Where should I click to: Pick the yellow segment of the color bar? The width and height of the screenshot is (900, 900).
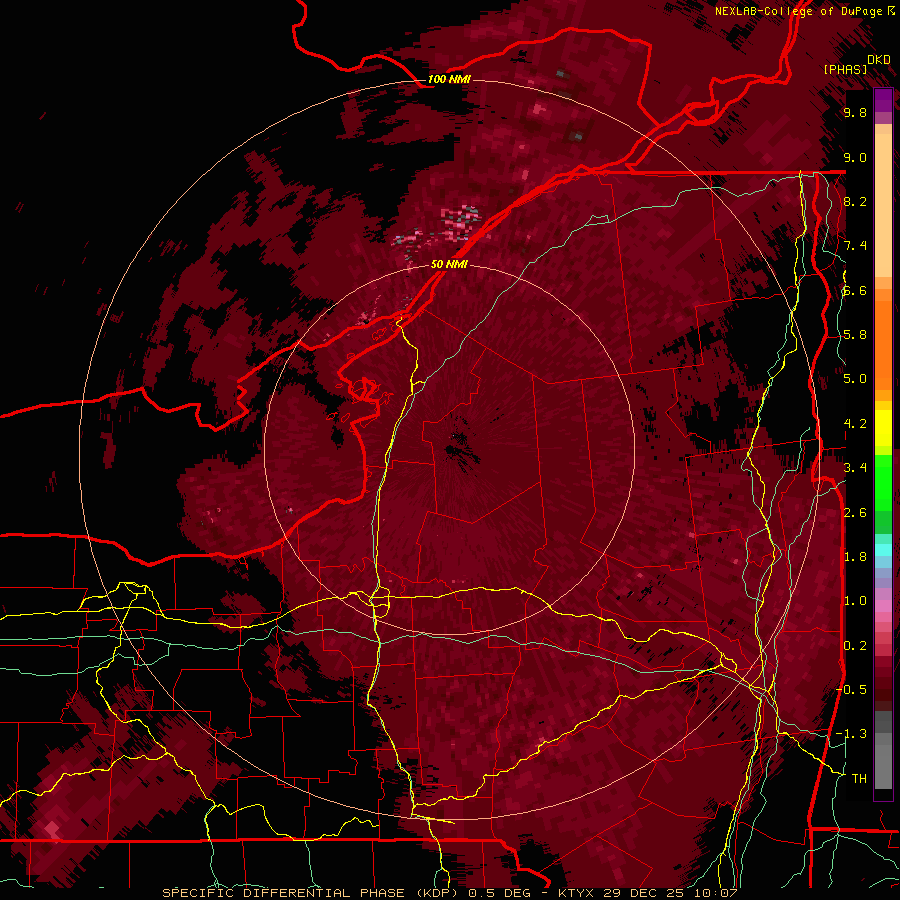[883, 428]
